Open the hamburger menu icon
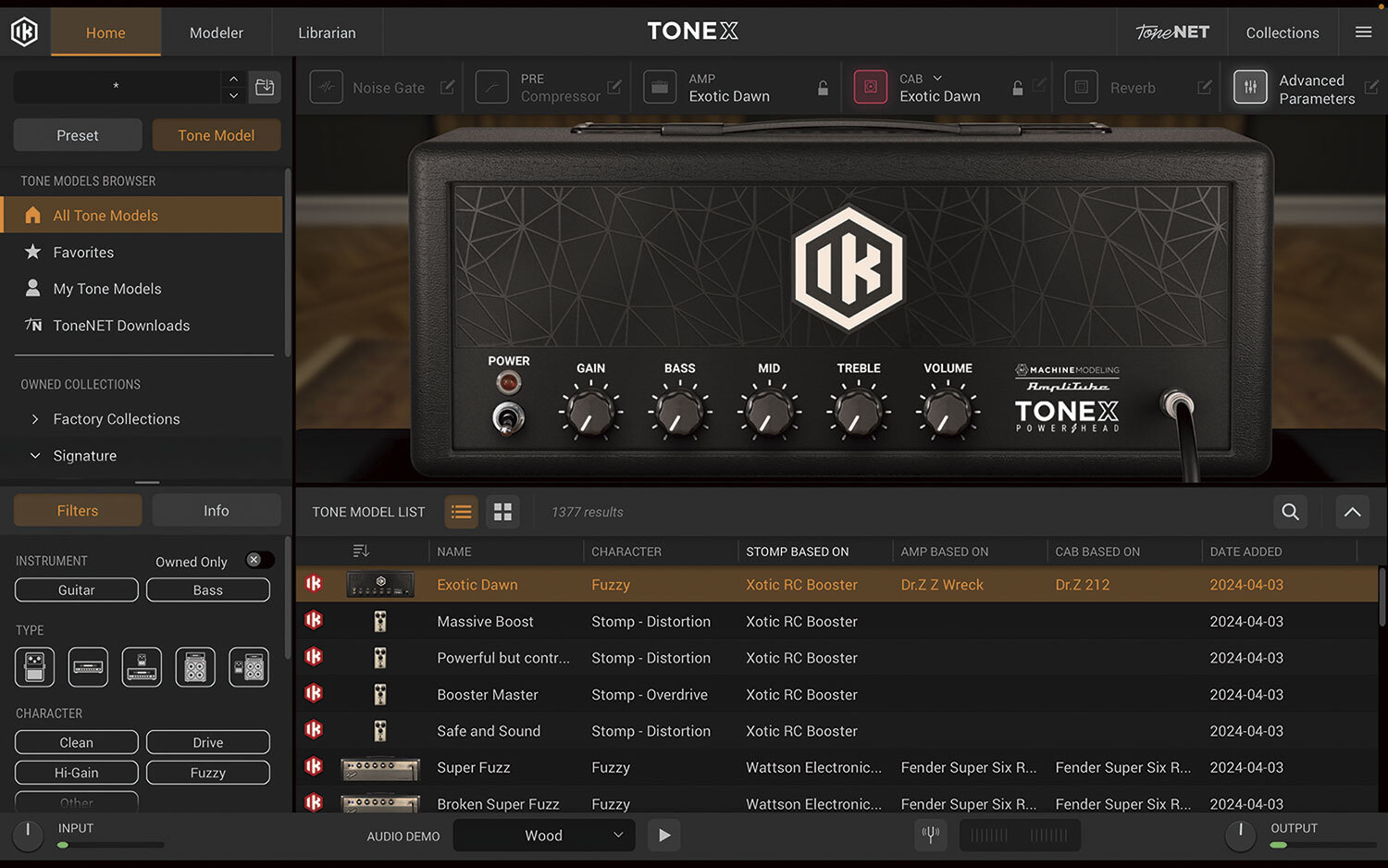 (x=1363, y=32)
